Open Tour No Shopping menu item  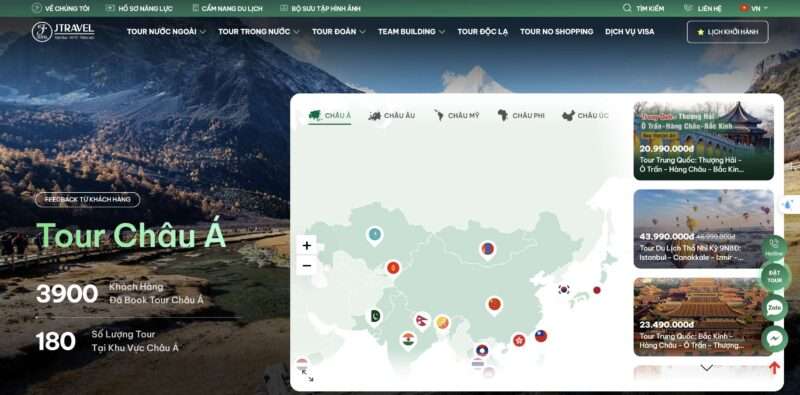(557, 32)
